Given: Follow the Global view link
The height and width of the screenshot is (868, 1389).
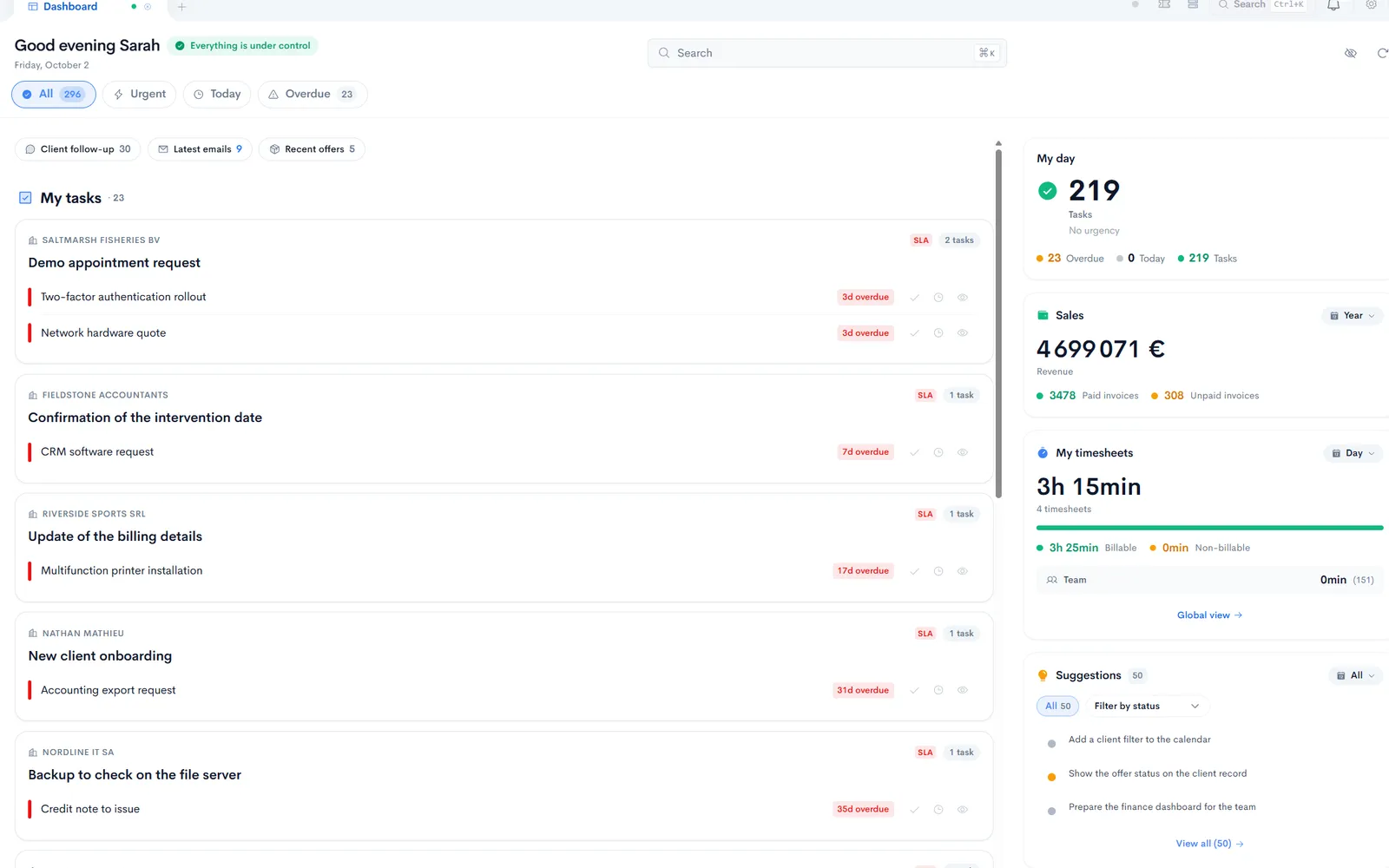Looking at the screenshot, I should pyautogui.click(x=1209, y=615).
